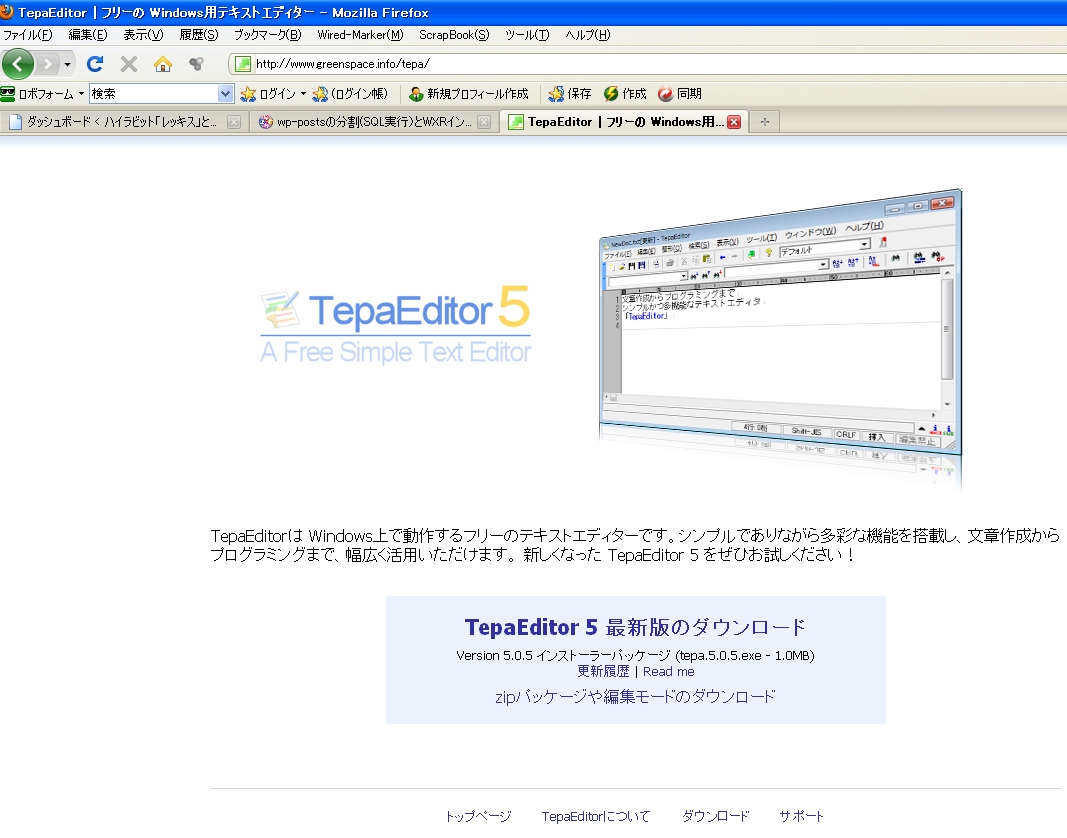1067x838 pixels.
Task: Click the site favicon in the address bar
Action: (242, 64)
